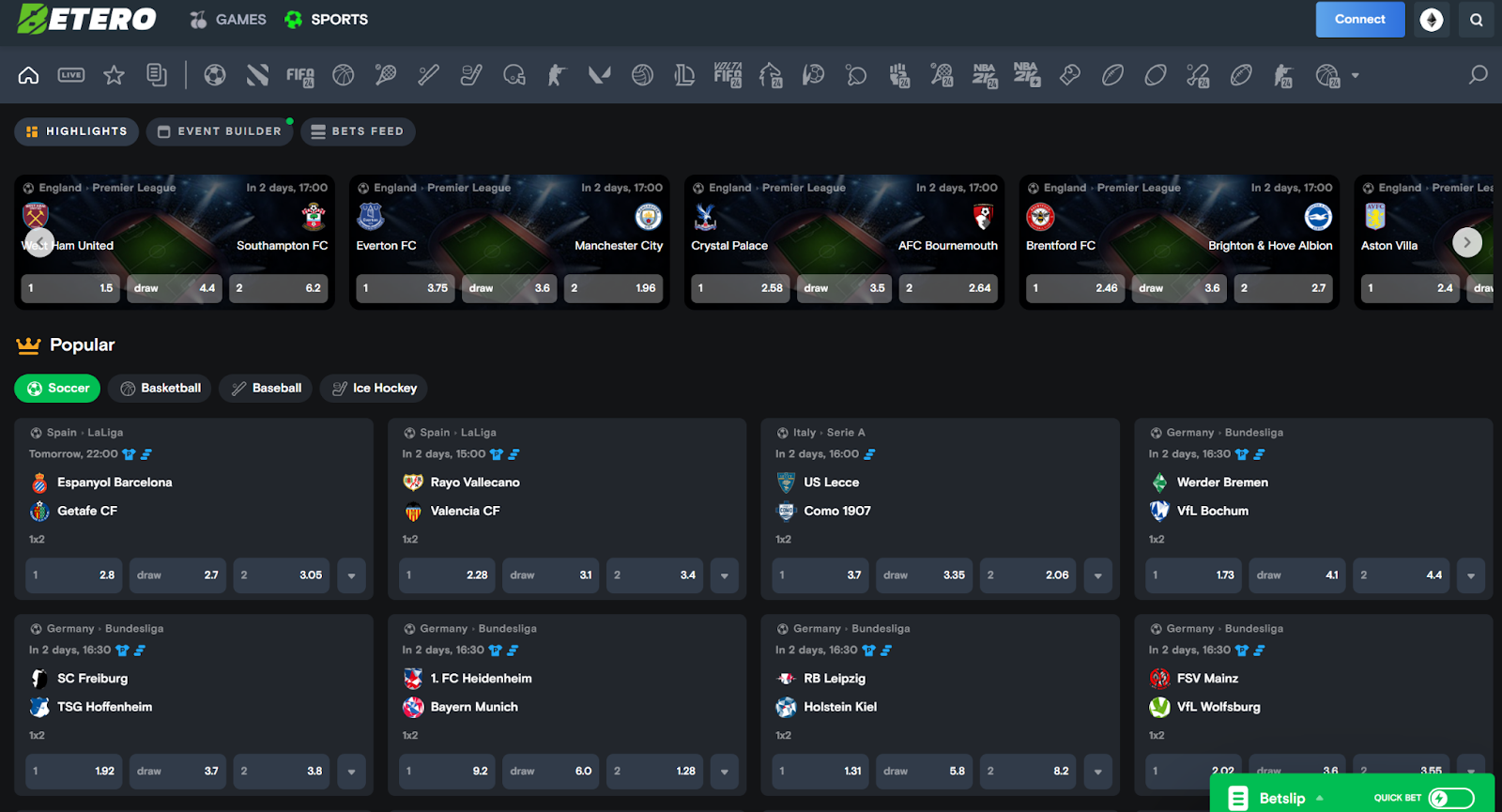This screenshot has height=812, width=1502.
Task: Click the Spain LaLiga label above Rayo Vallecano
Action: click(x=458, y=433)
